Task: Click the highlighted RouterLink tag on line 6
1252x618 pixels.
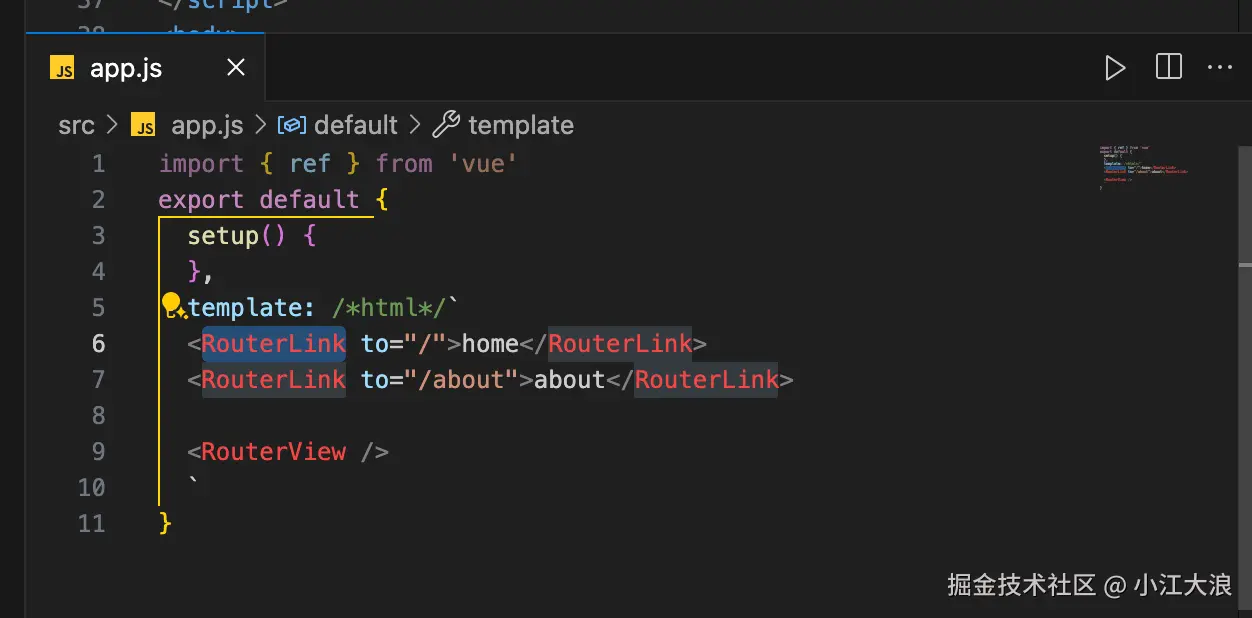Action: pyautogui.click(x=273, y=344)
